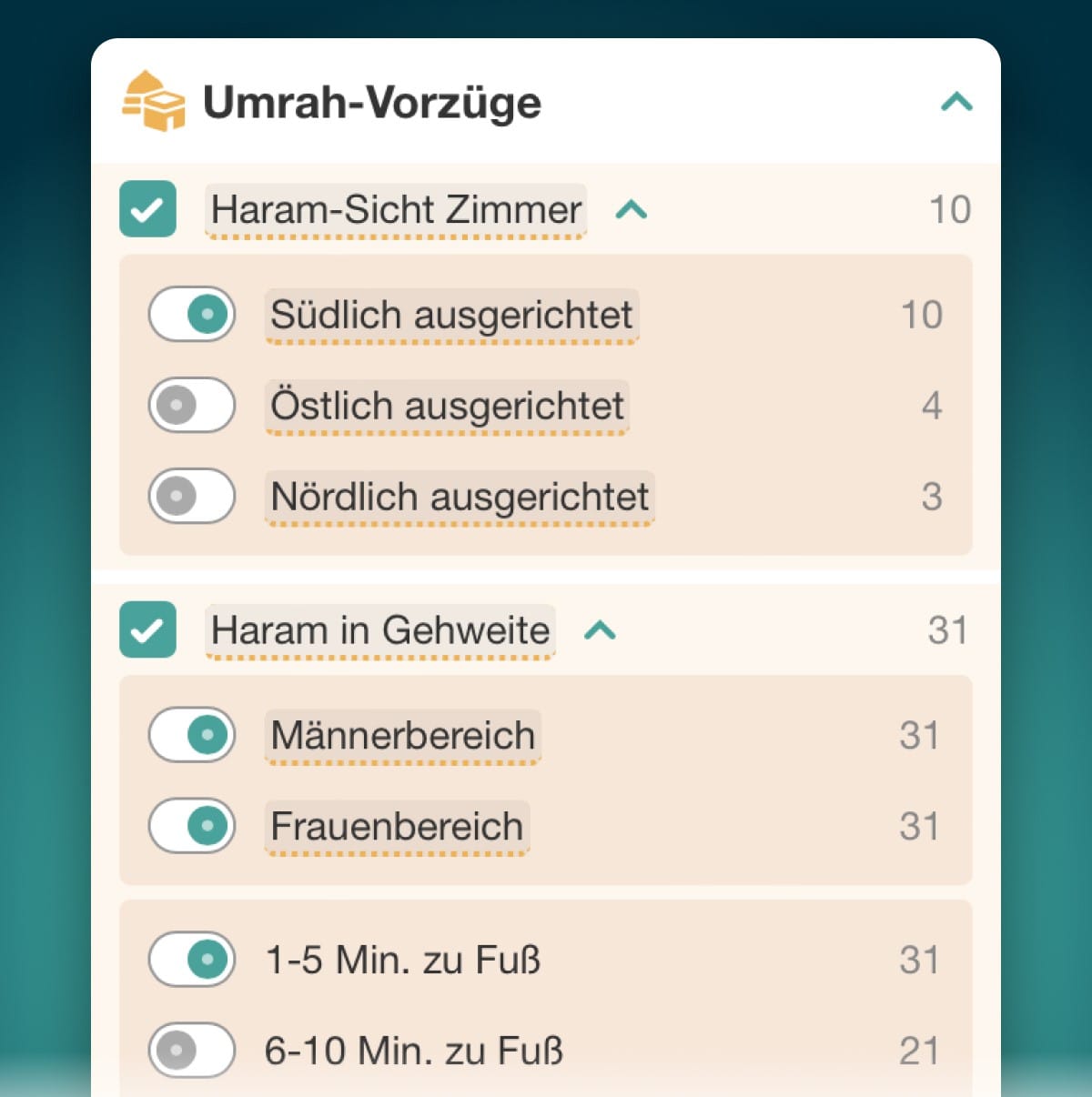Click the Haram-Sicht Zimmer label
This screenshot has height=1097, width=1092.
pyautogui.click(x=396, y=210)
